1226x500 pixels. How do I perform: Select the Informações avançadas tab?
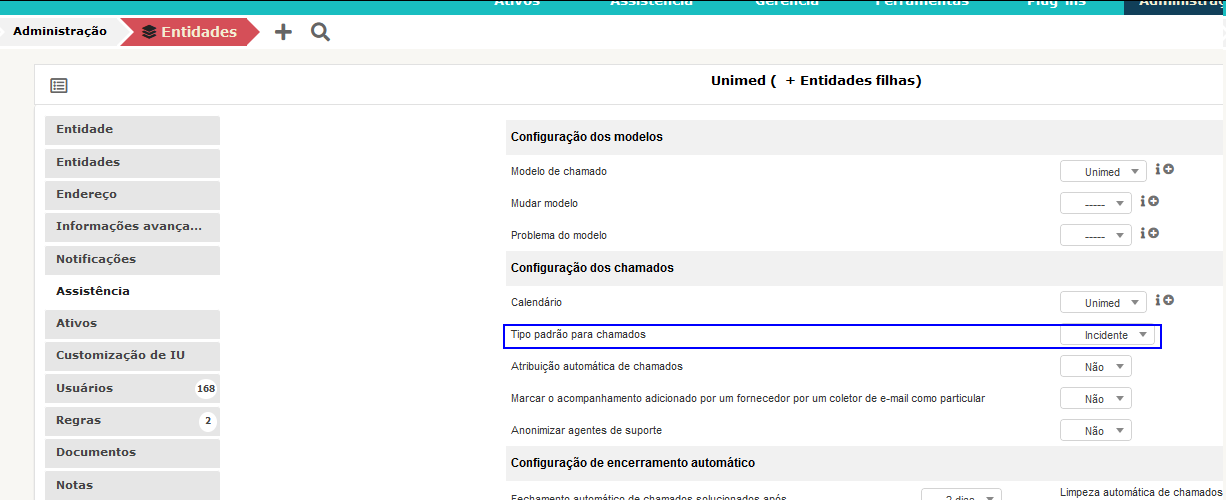tap(132, 227)
